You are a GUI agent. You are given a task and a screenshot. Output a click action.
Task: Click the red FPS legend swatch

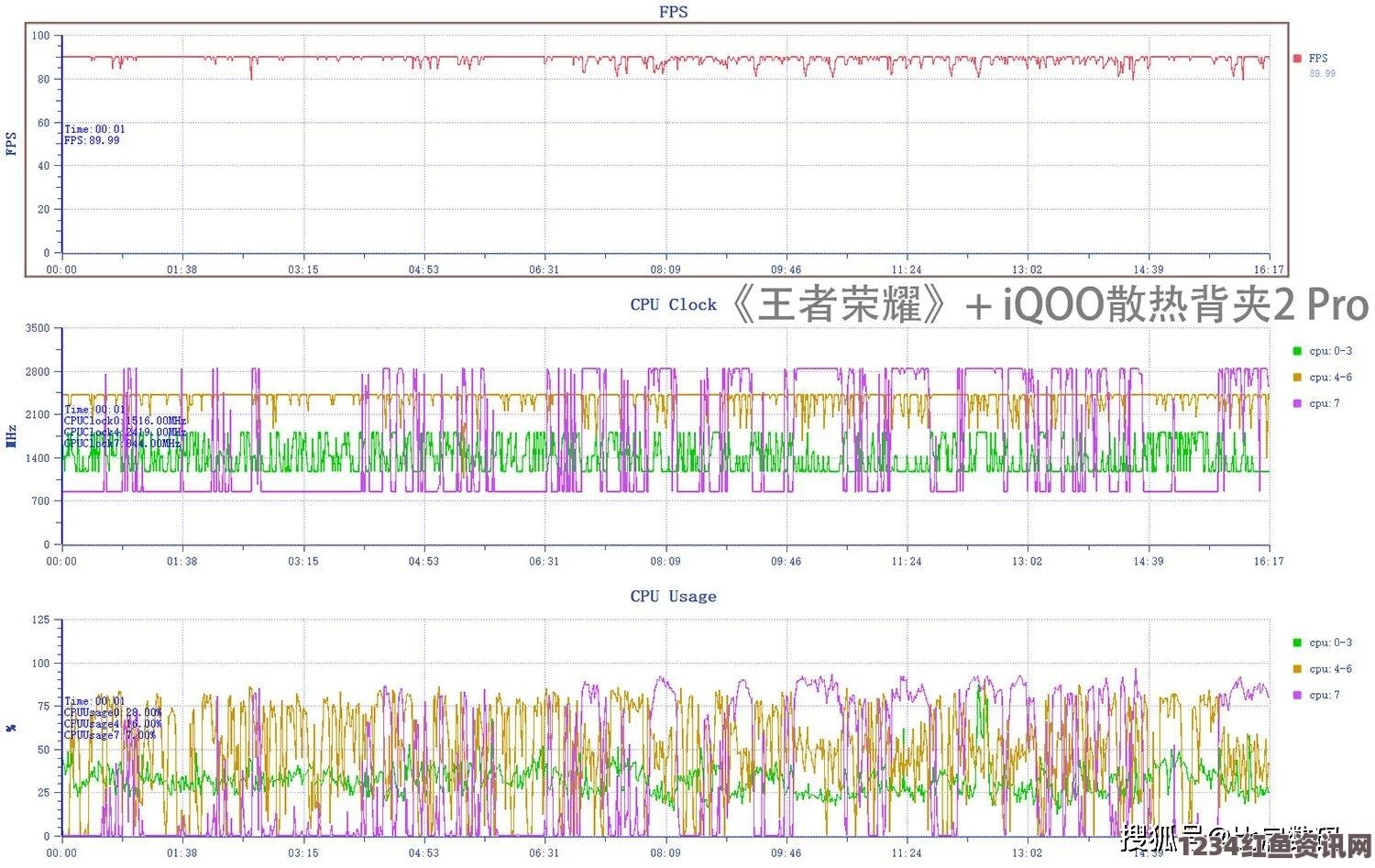pos(1297,59)
